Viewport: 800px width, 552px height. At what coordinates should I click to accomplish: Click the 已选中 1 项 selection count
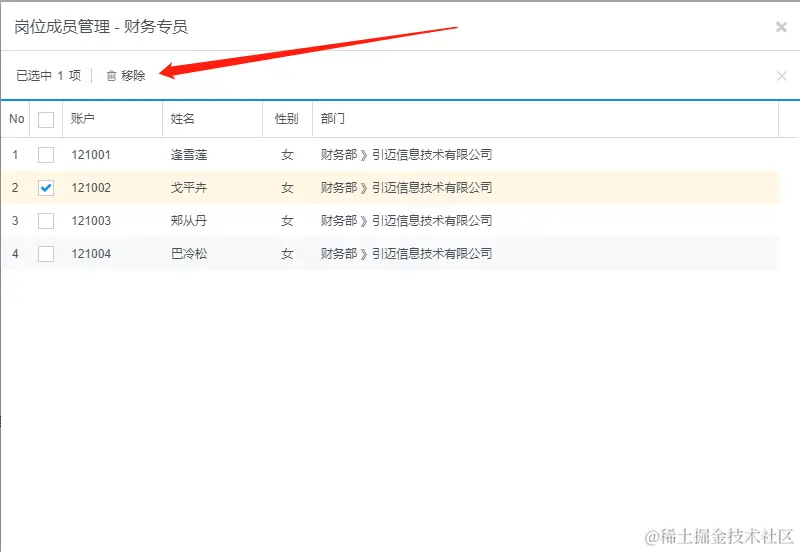48,76
